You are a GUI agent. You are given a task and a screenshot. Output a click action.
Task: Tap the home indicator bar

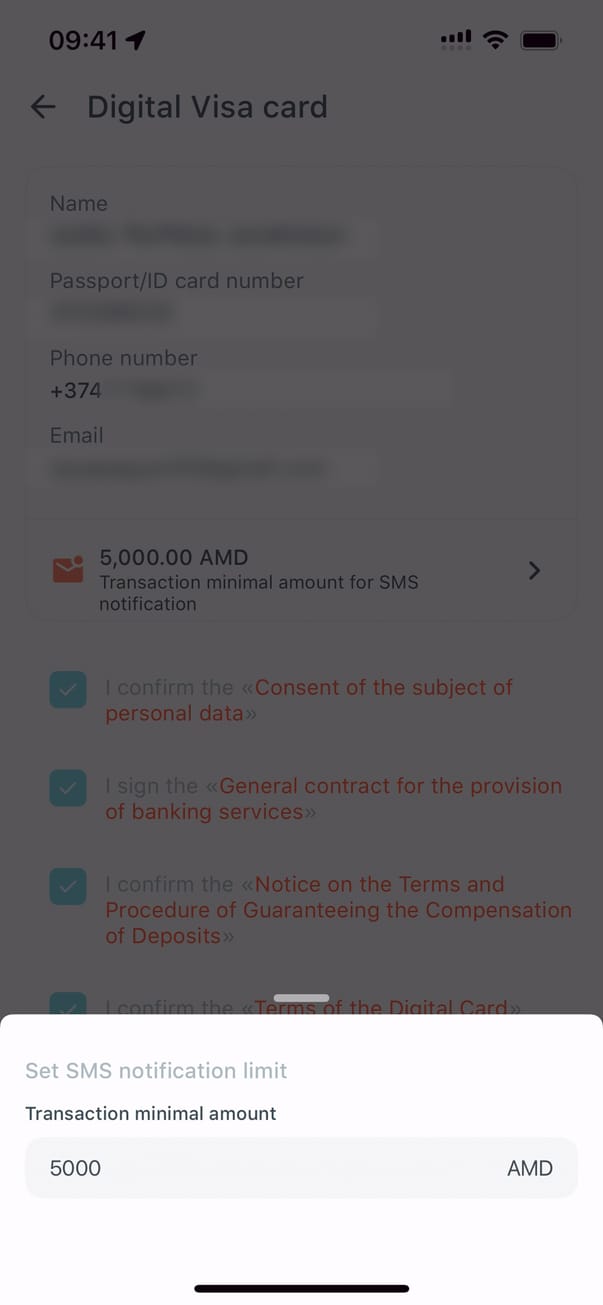[301, 1288]
